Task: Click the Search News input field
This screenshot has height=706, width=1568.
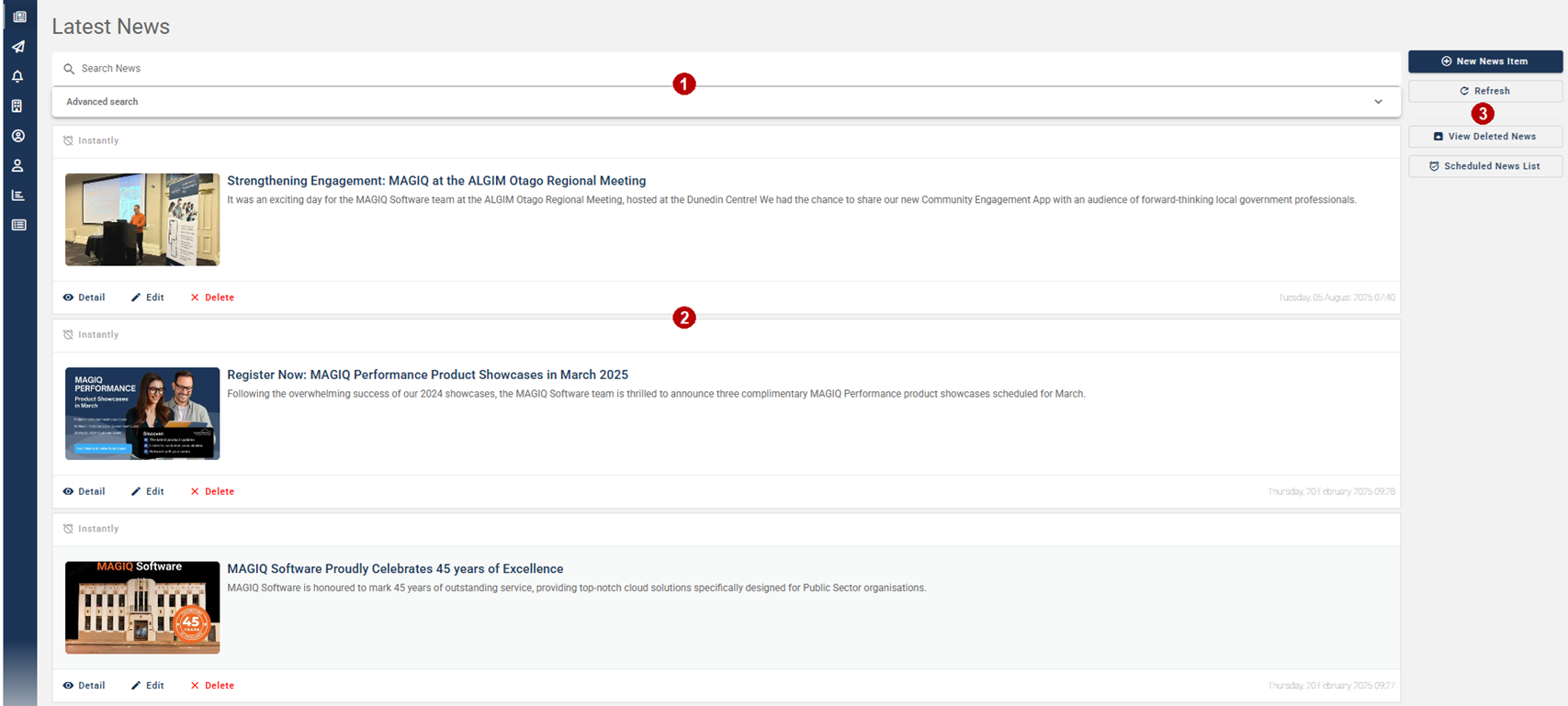Action: 726,69
